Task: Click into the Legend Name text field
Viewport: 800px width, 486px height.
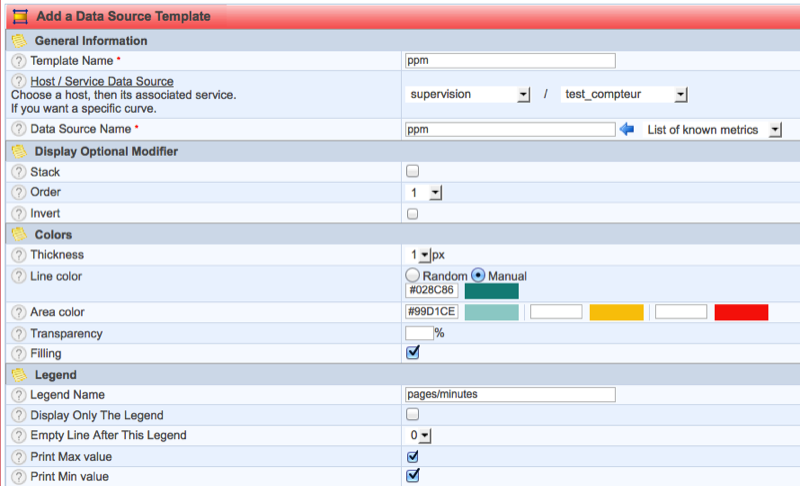Action: [510, 394]
